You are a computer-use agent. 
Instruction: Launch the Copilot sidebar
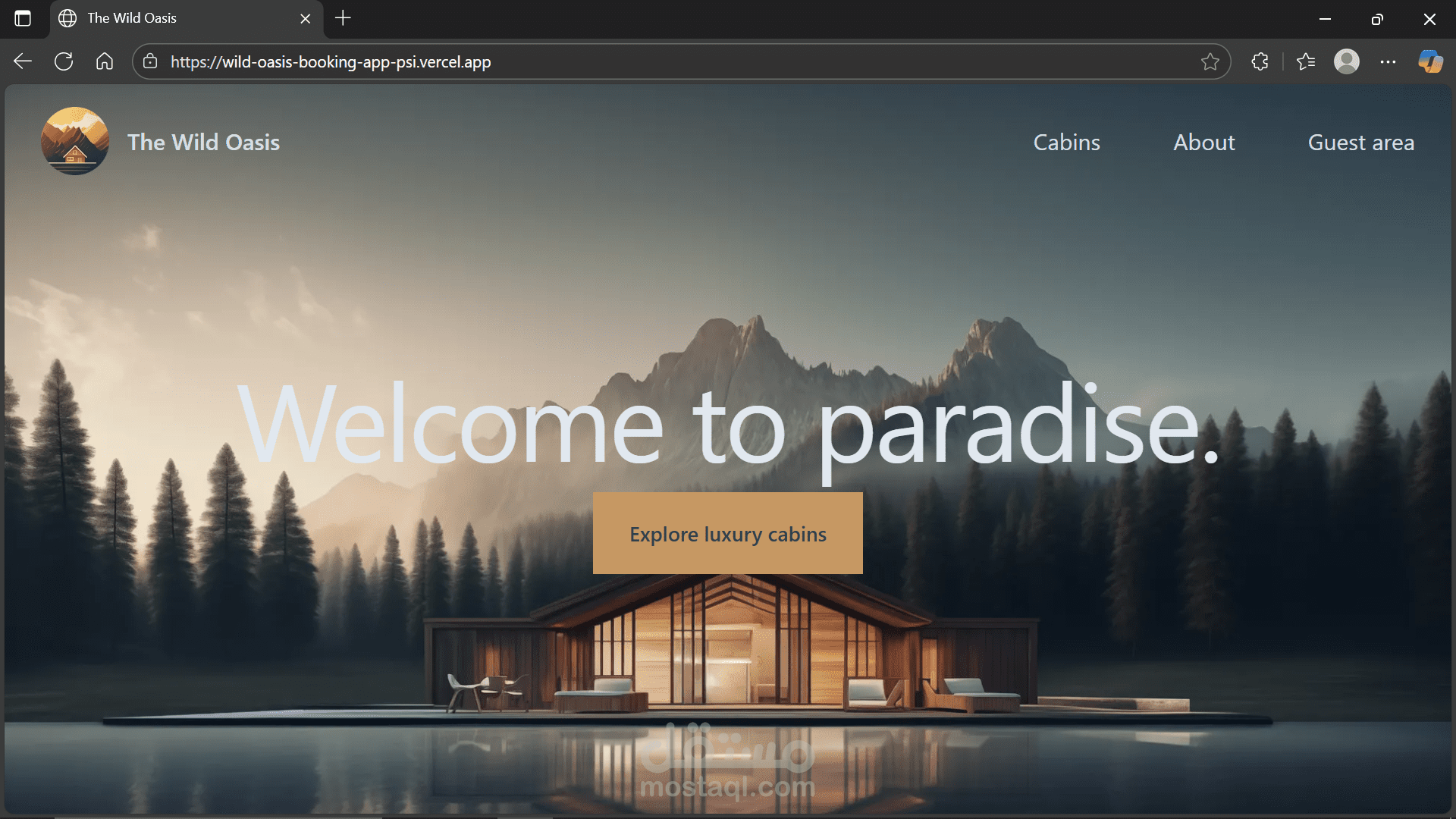(1430, 61)
